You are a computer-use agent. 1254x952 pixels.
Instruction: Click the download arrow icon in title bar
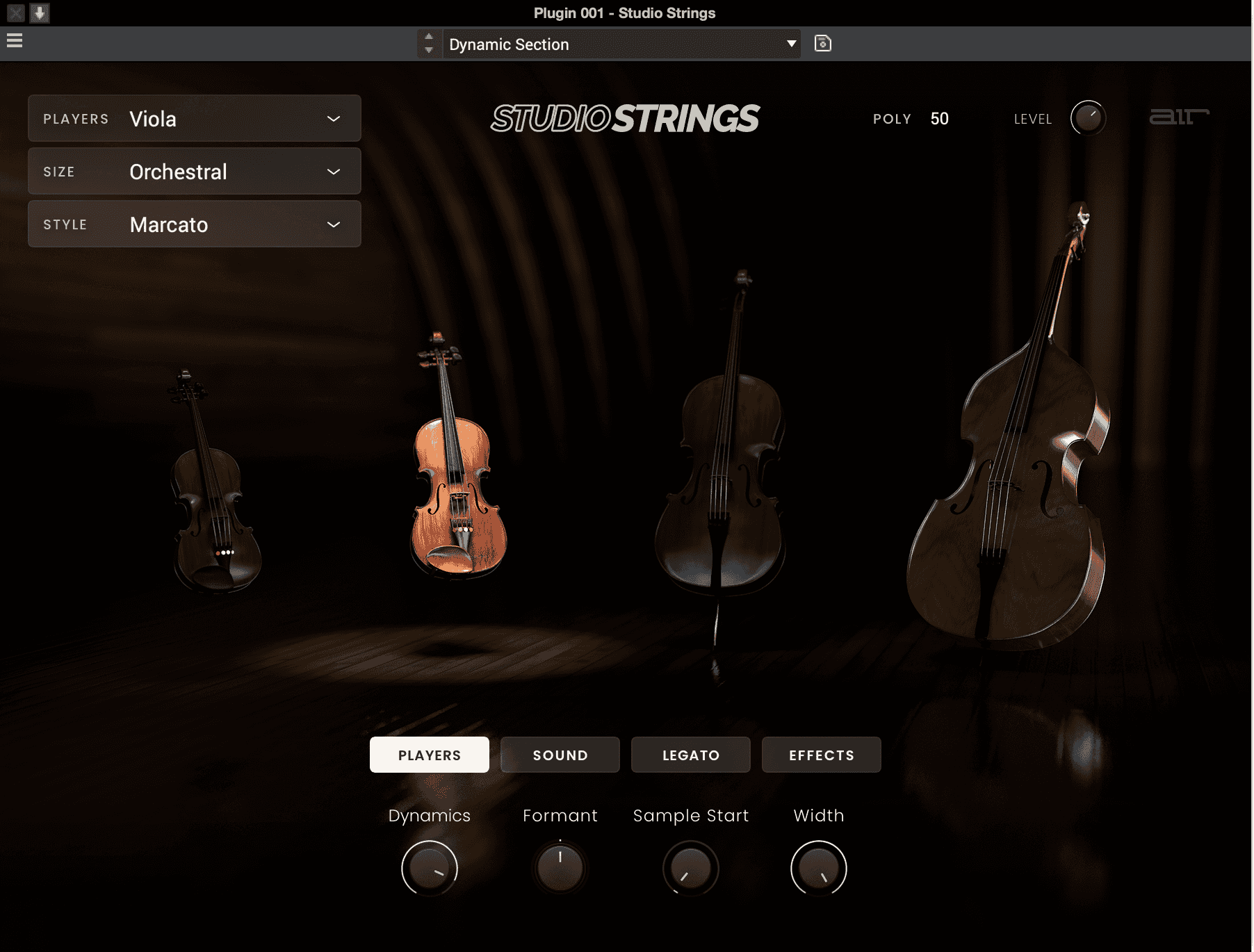tap(40, 13)
